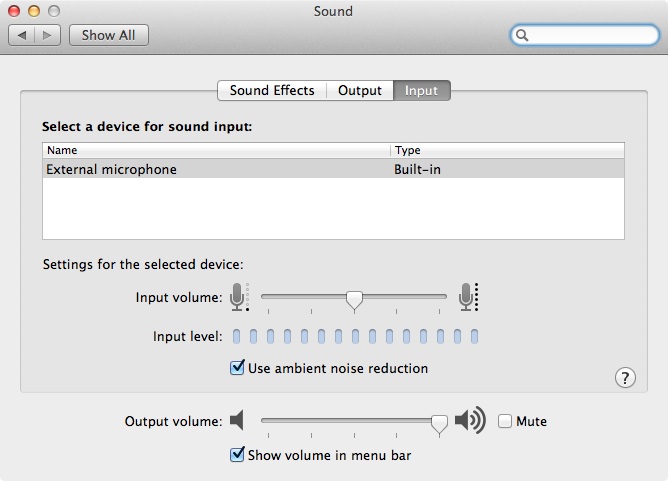This screenshot has height=481, width=668.
Task: Switch to the Output tab
Action: point(360,90)
